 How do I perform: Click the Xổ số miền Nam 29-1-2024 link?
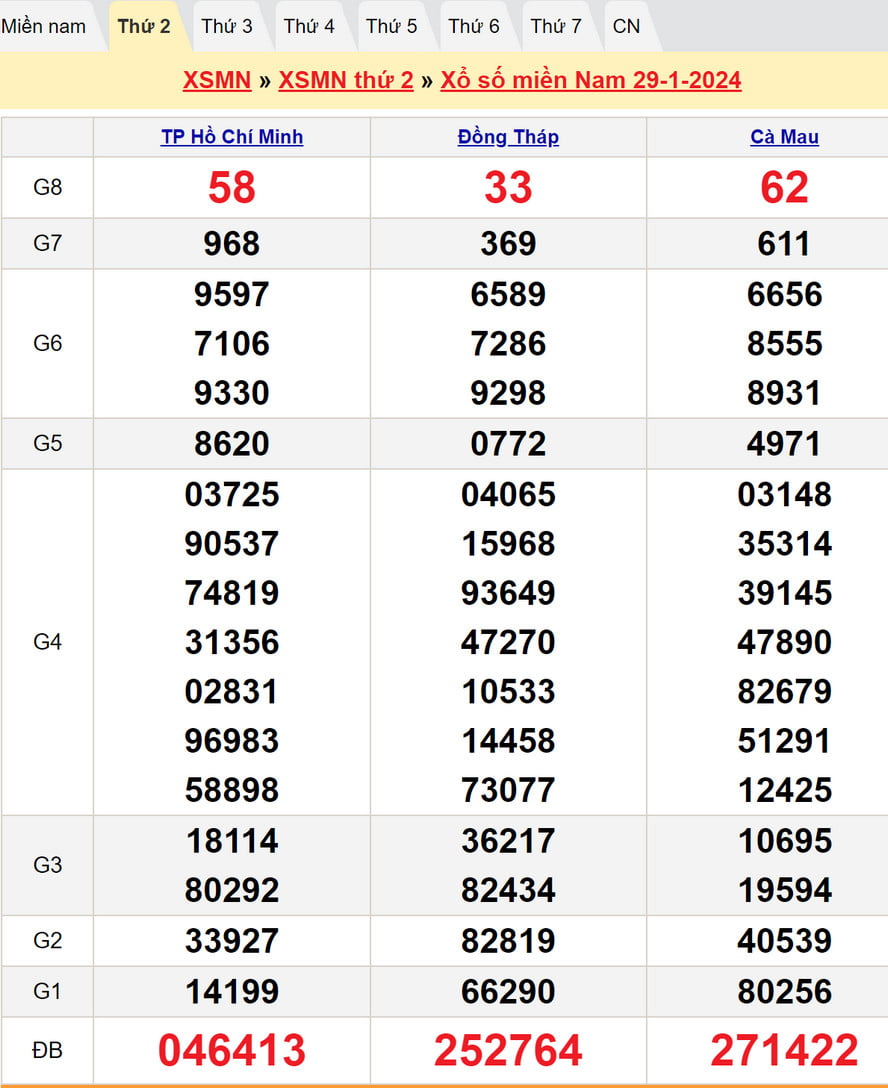pyautogui.click(x=590, y=80)
